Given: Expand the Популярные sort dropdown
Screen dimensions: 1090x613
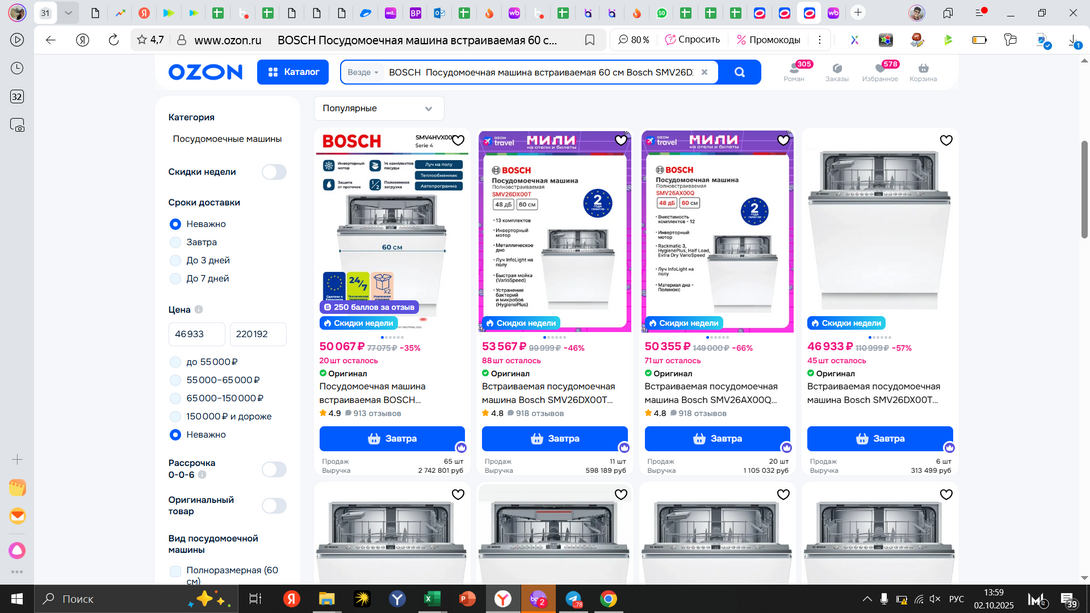Looking at the screenshot, I should point(378,108).
